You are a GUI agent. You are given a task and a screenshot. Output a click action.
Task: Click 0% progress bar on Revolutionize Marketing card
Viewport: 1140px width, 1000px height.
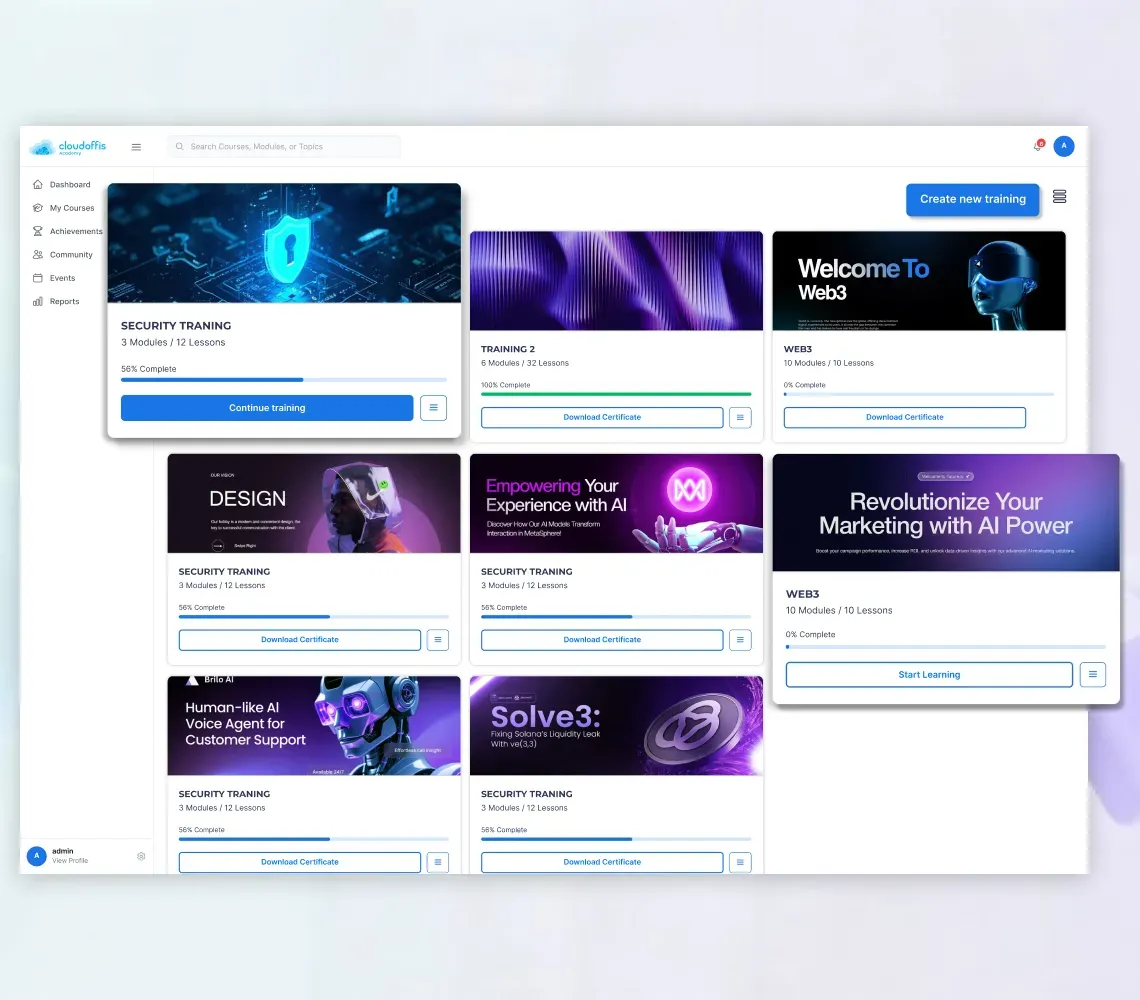click(945, 647)
